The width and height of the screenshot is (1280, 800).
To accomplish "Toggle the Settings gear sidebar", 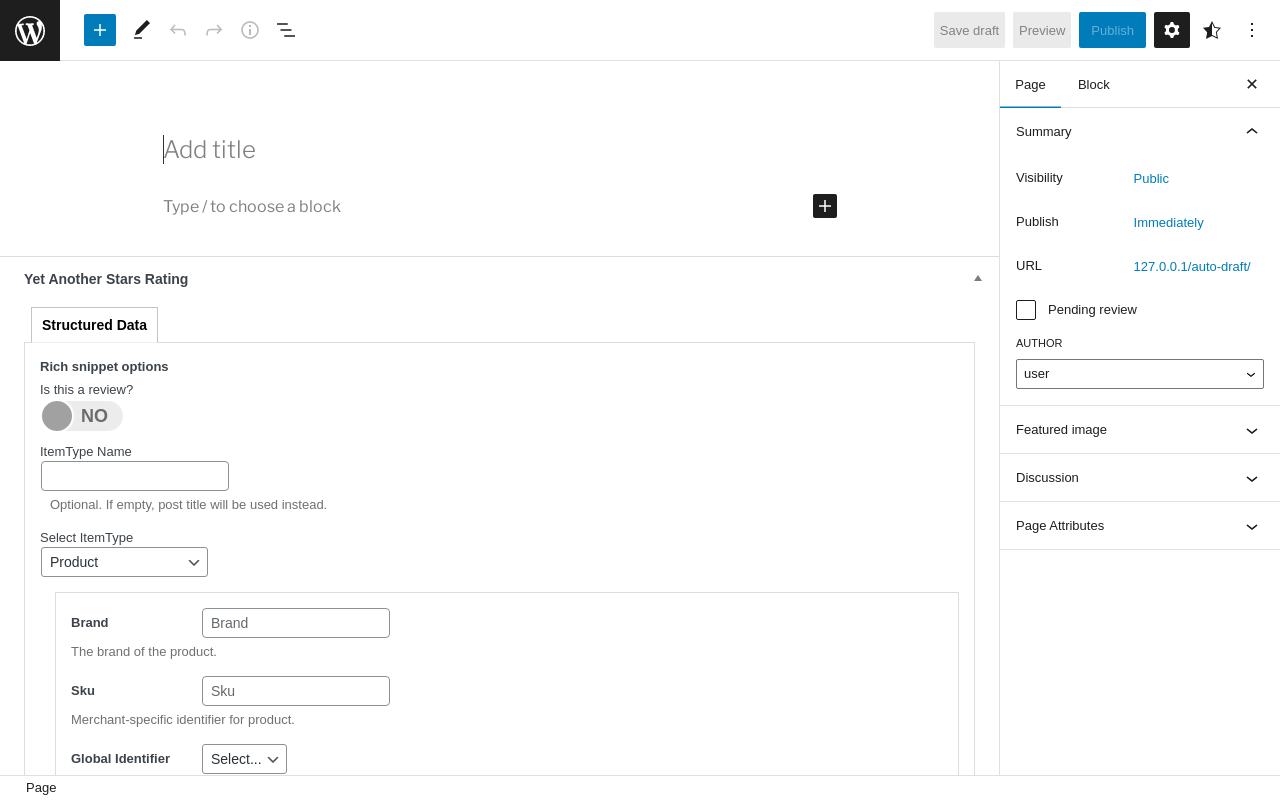I will click(1172, 30).
